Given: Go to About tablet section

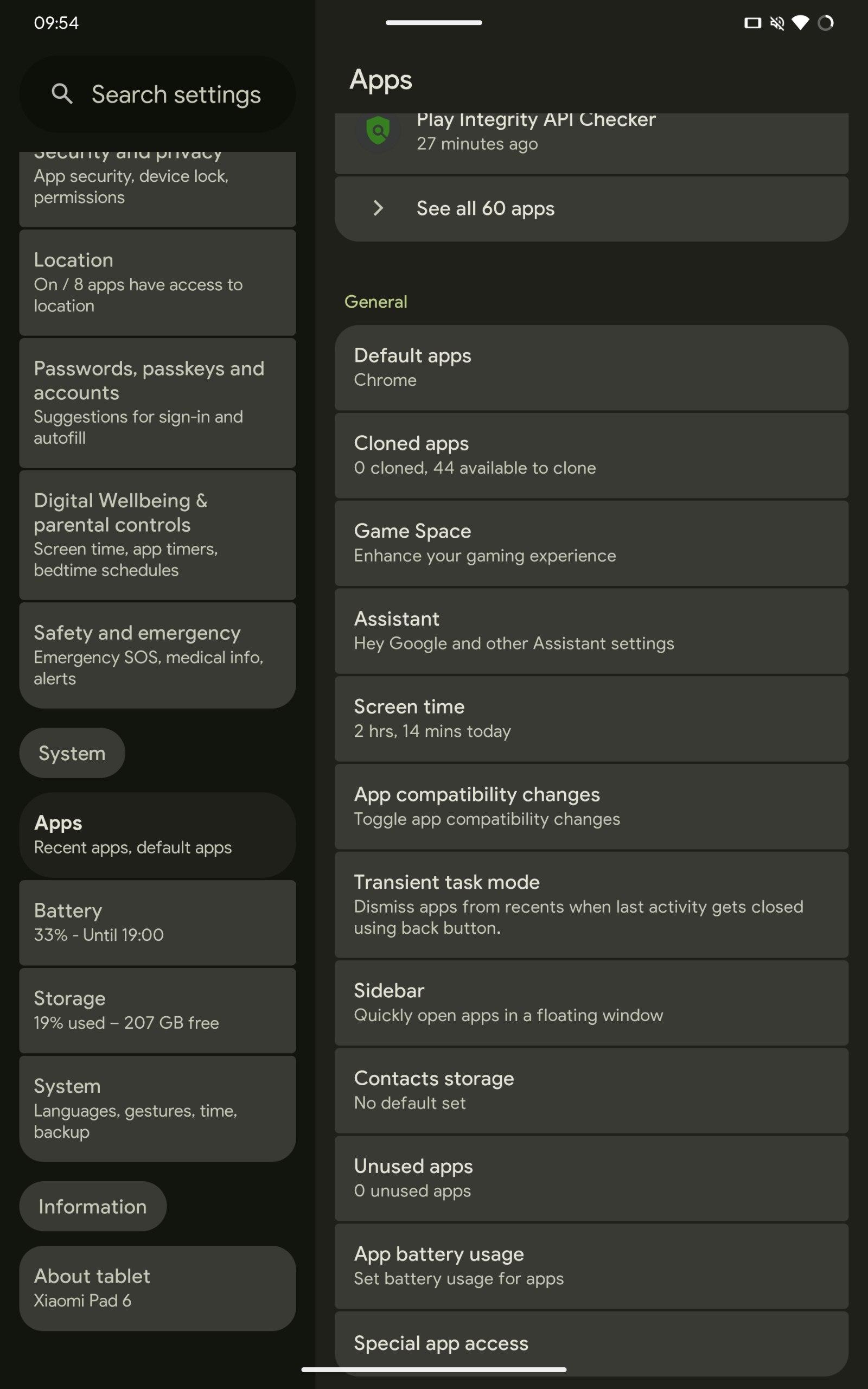Looking at the screenshot, I should 157,1288.
